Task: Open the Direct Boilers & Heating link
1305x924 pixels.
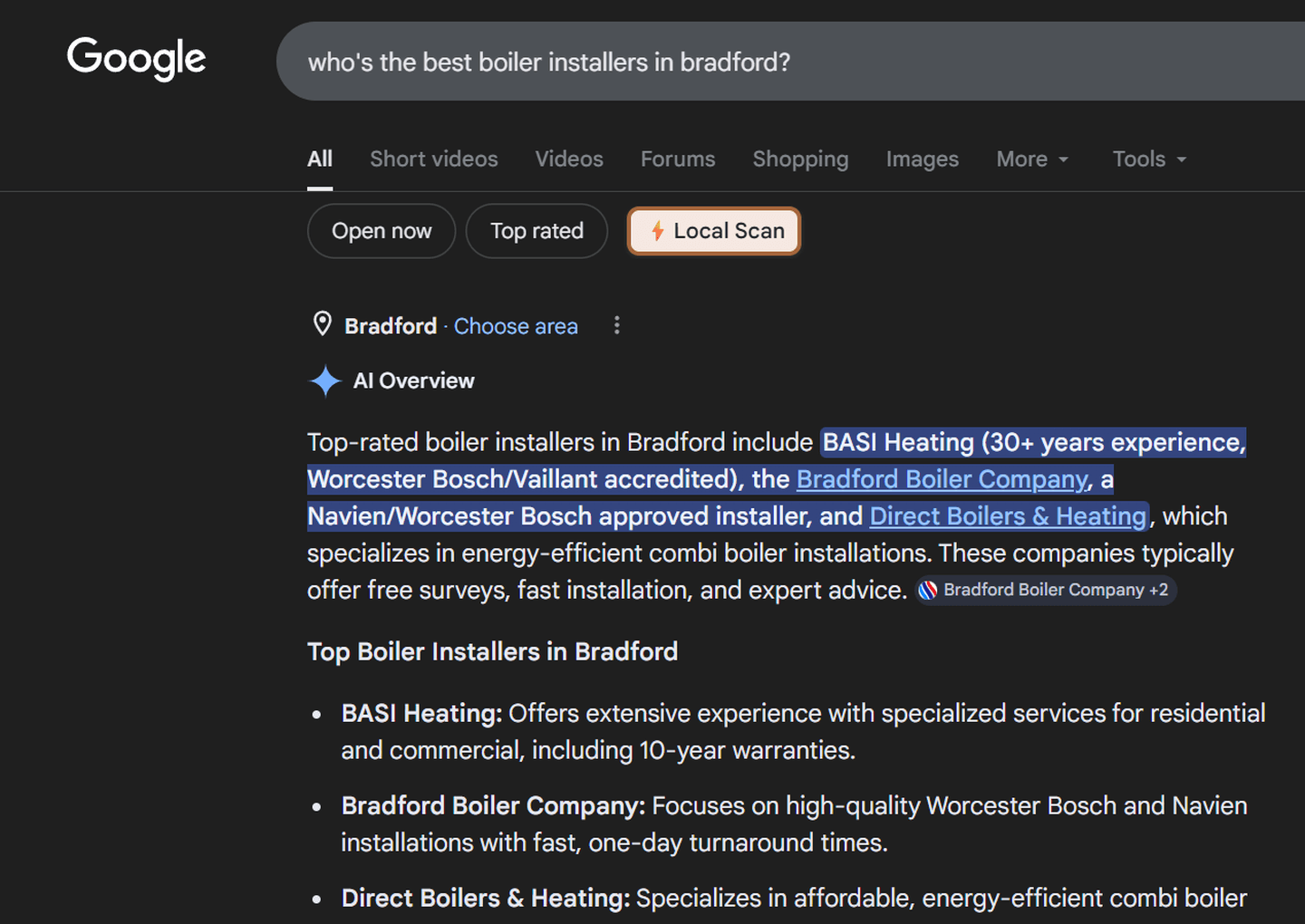Action: tap(1009, 516)
